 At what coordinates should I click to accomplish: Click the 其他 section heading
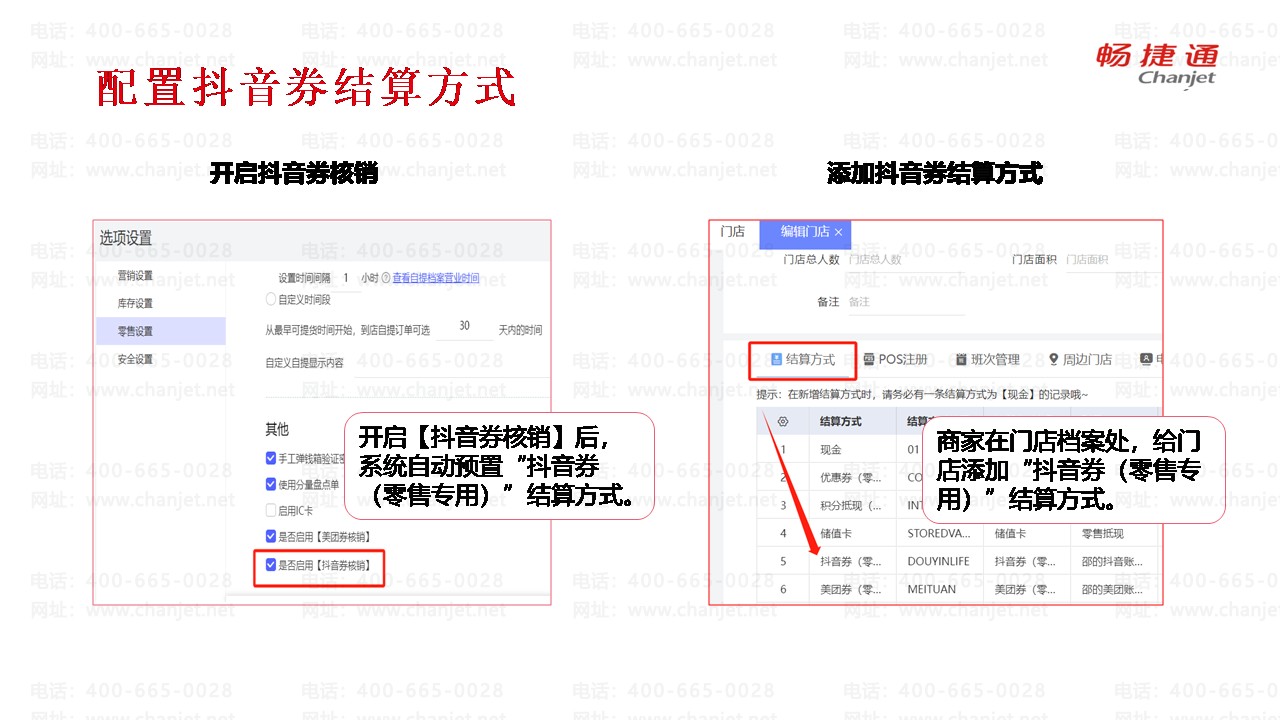coord(277,429)
